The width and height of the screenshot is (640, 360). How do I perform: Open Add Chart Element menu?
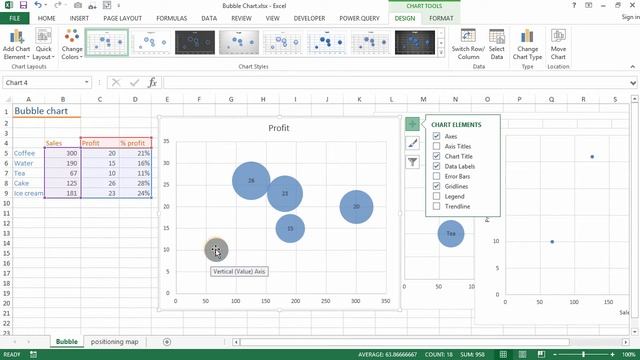16,45
